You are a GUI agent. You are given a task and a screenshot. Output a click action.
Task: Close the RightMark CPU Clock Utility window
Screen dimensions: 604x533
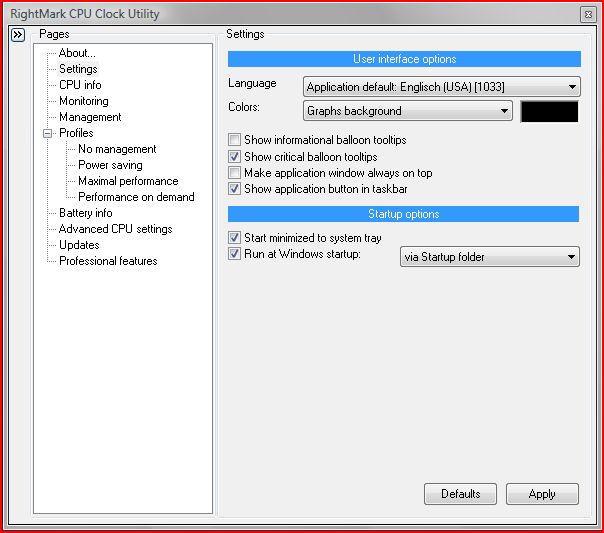pos(588,15)
